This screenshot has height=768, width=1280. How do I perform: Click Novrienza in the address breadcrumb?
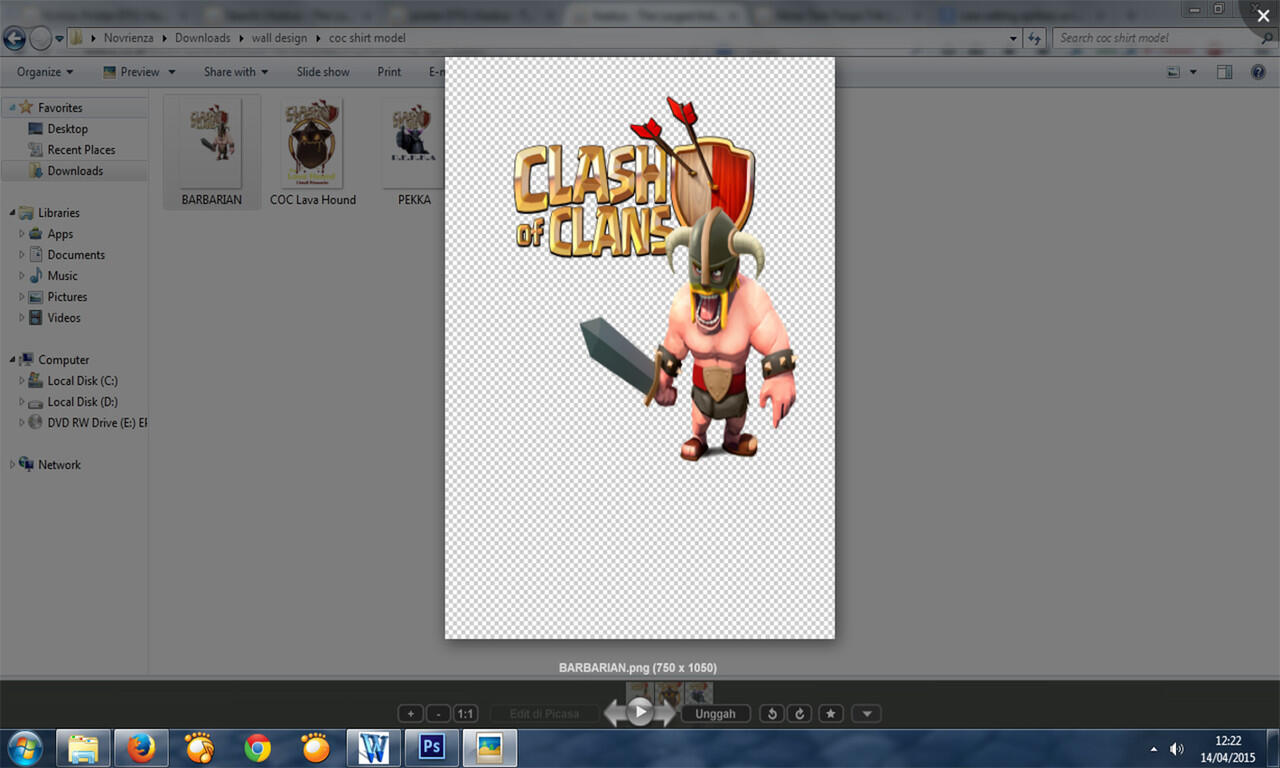tap(128, 38)
